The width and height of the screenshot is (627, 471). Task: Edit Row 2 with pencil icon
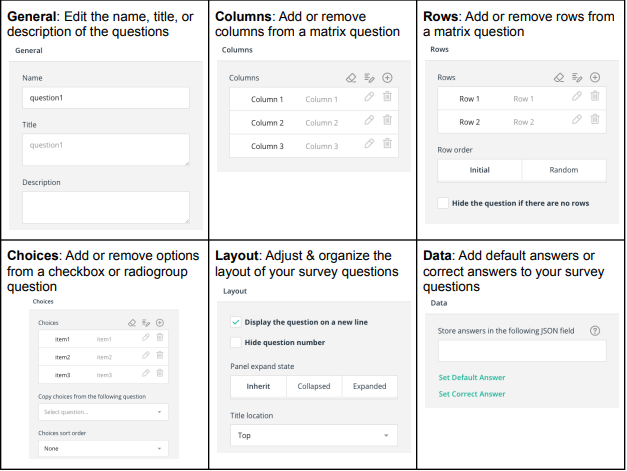[577, 120]
